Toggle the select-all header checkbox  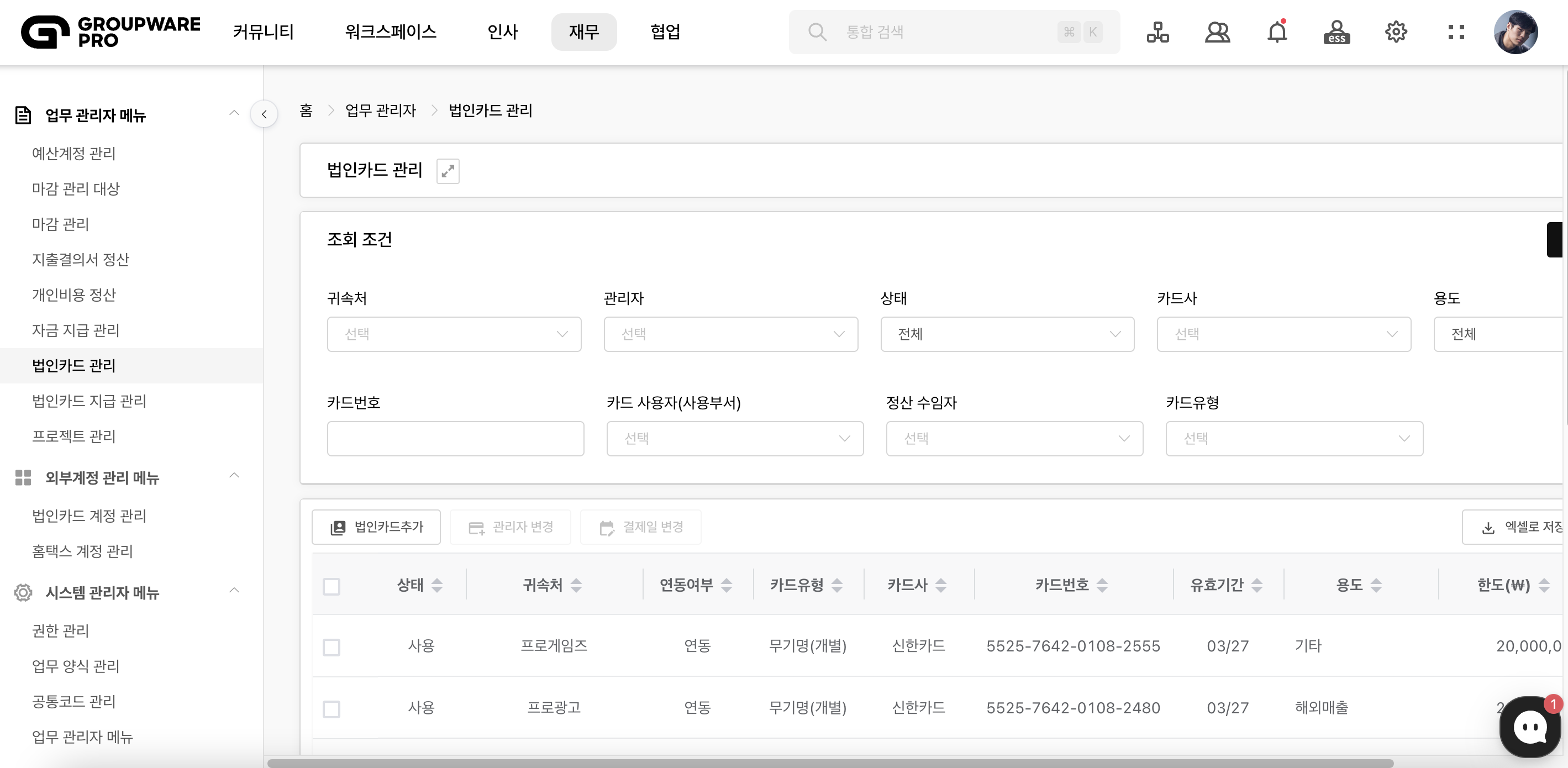331,586
